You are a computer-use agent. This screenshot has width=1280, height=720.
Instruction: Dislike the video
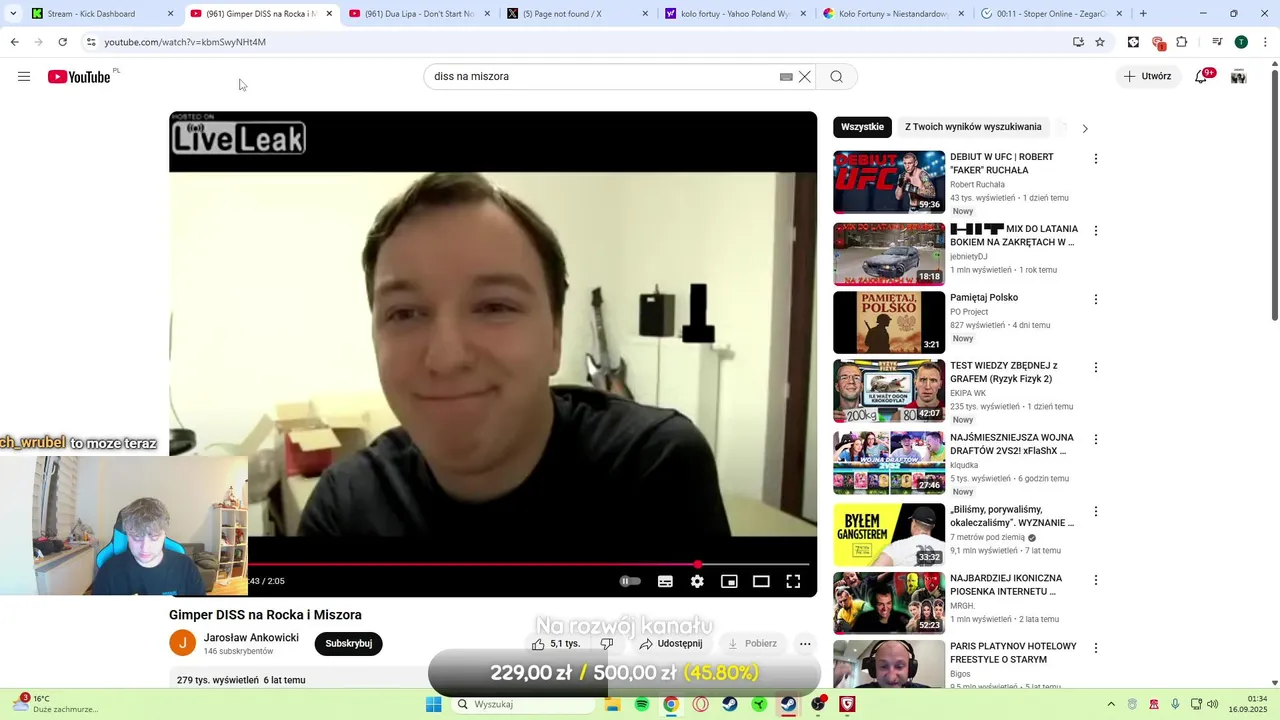[606, 644]
